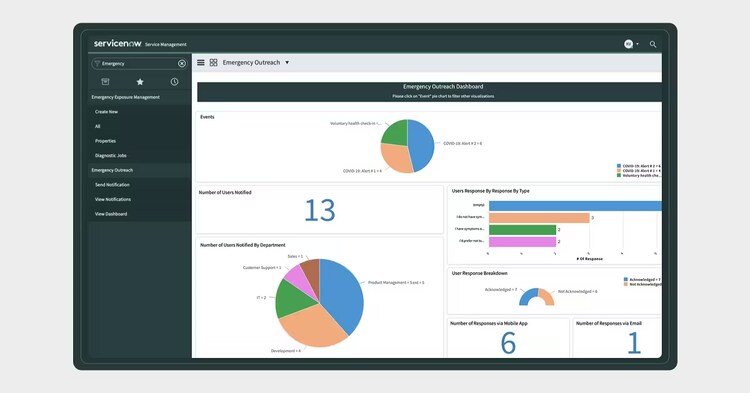The width and height of the screenshot is (750, 393).
Task: Open Diagnostic Jobs module
Action: (x=110, y=155)
